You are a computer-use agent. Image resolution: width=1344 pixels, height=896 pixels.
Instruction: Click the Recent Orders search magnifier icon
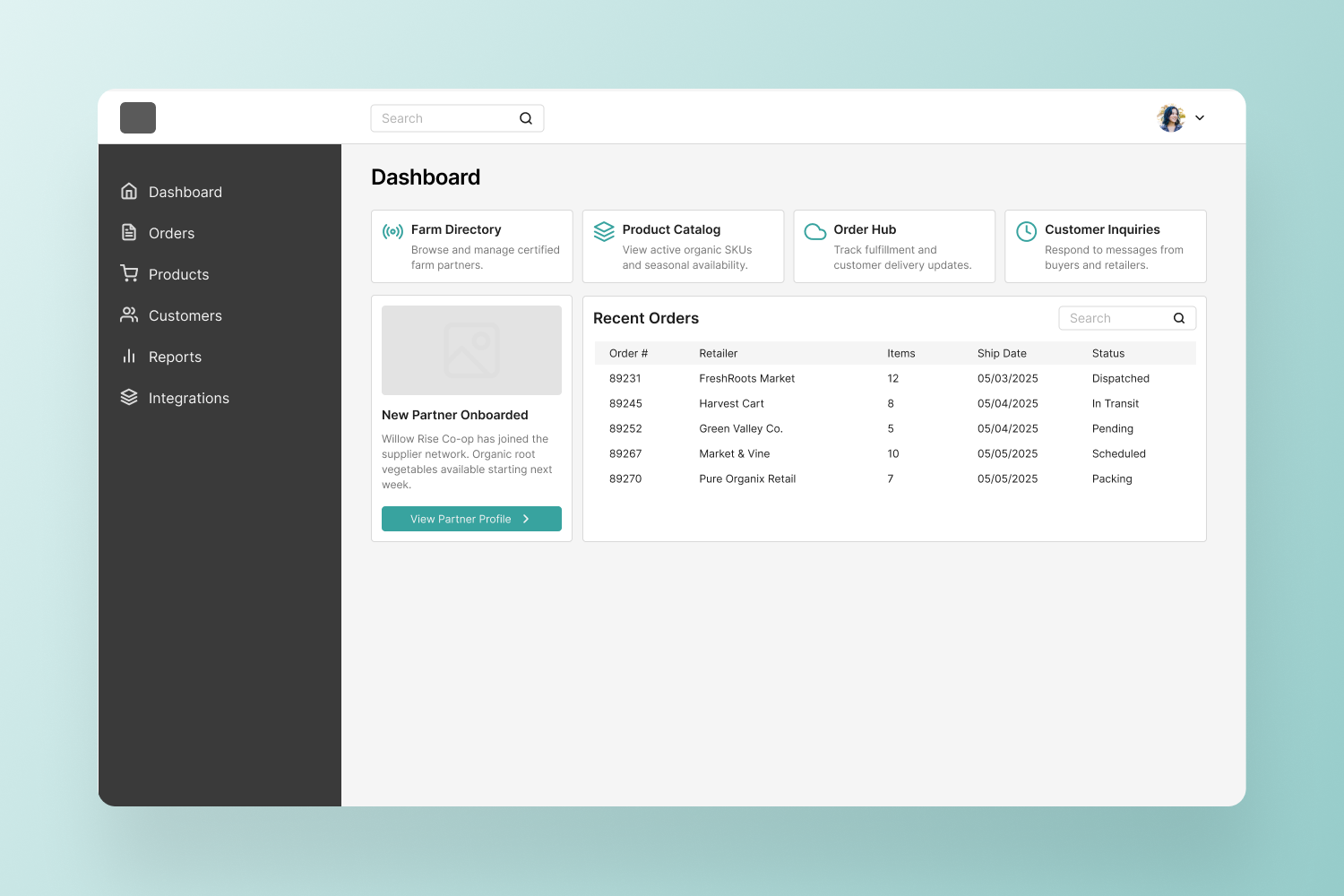pos(1179,318)
